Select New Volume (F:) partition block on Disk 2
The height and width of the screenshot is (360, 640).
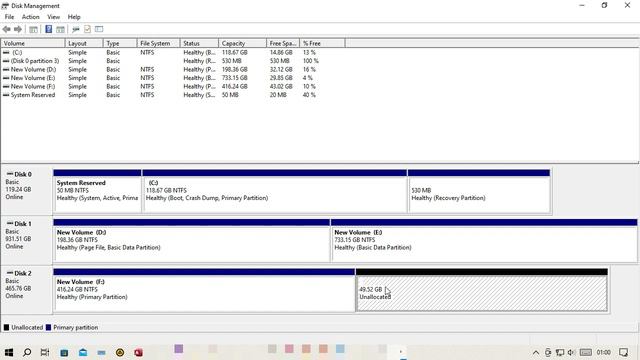pos(204,290)
